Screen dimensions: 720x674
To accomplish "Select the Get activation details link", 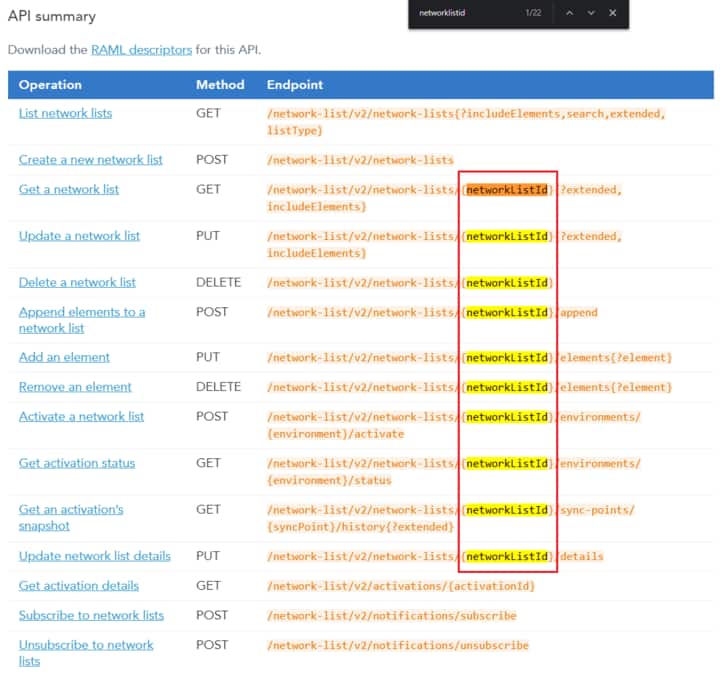I will coord(78,585).
